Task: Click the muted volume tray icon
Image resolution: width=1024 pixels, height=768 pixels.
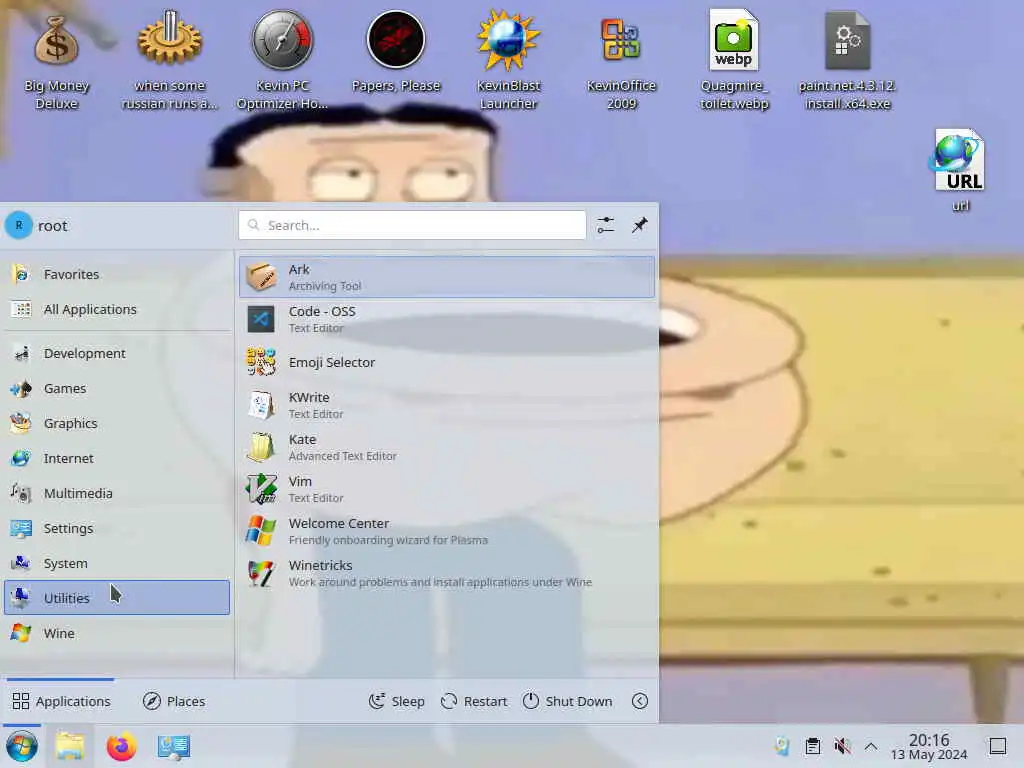Action: point(842,746)
